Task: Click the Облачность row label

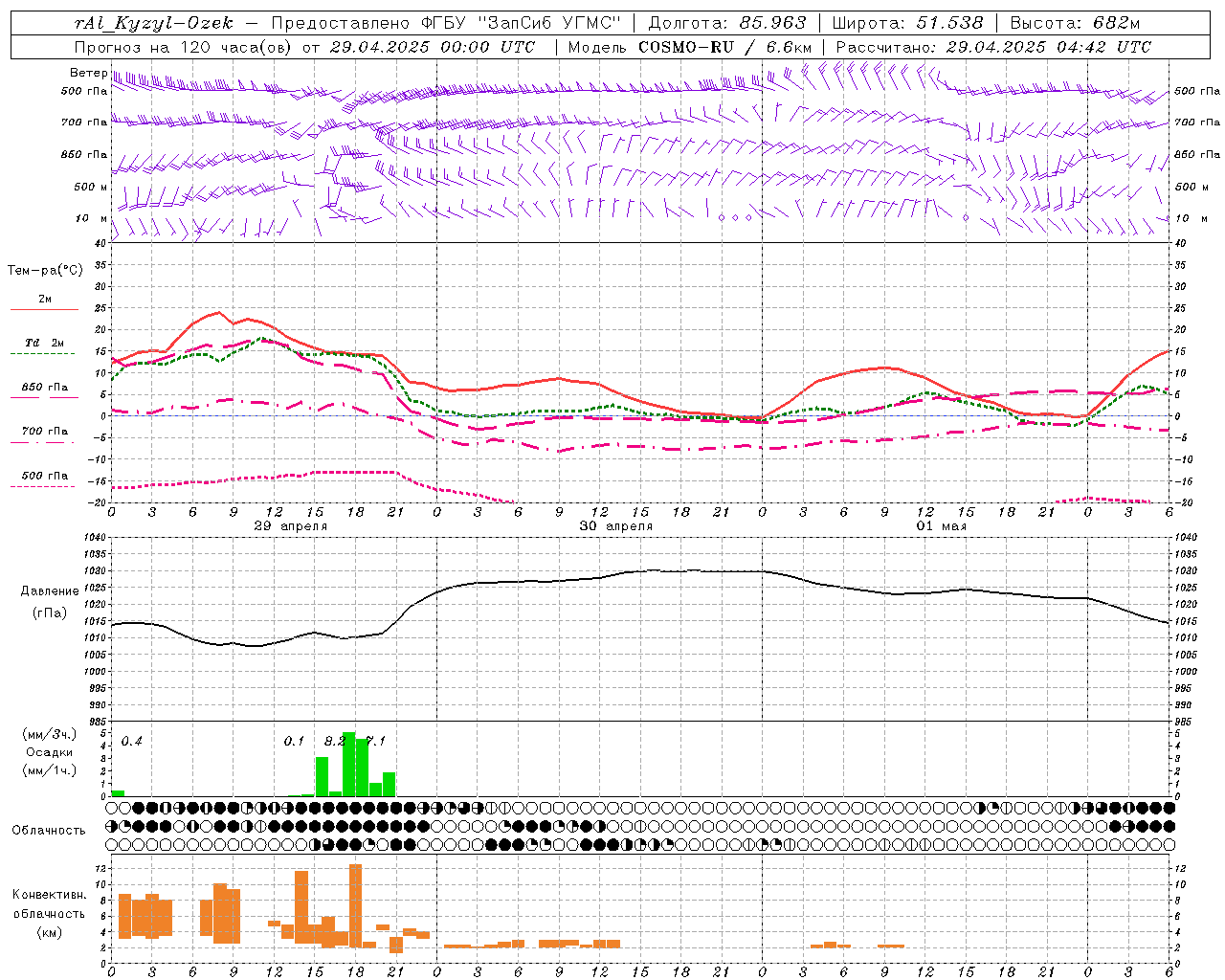Action: tap(49, 830)
